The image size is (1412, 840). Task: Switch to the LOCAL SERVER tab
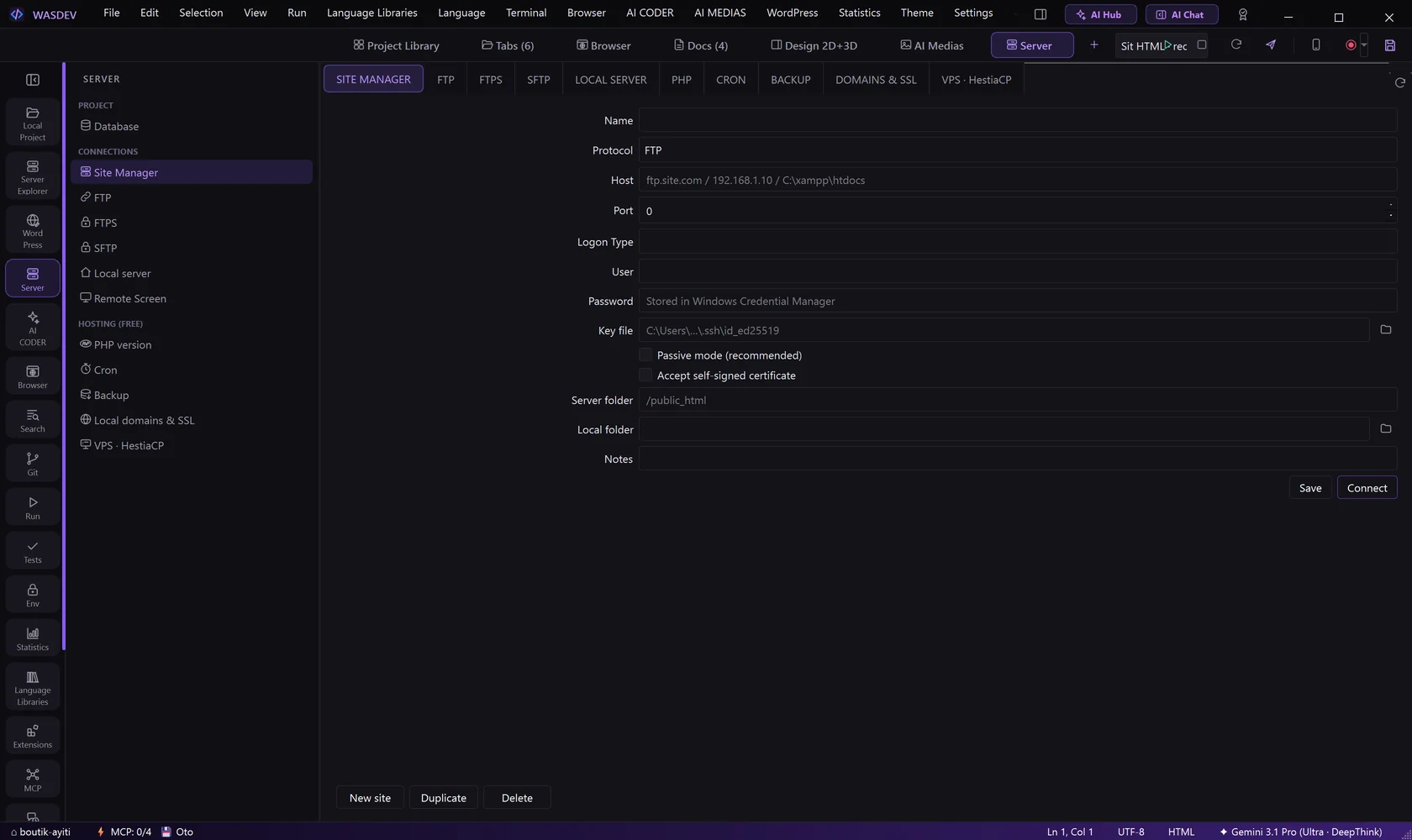[611, 80]
